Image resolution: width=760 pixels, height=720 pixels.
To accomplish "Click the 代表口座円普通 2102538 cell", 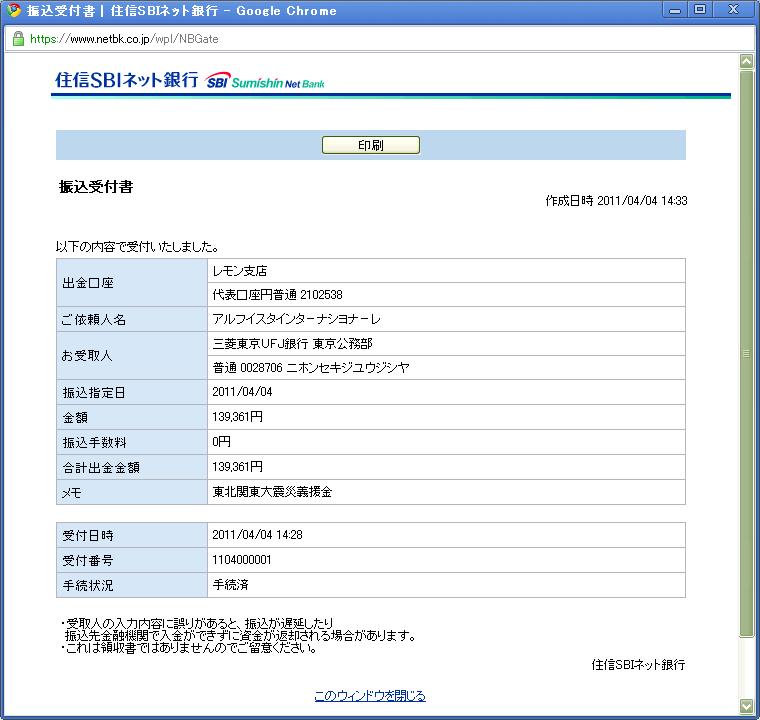I will pos(446,295).
